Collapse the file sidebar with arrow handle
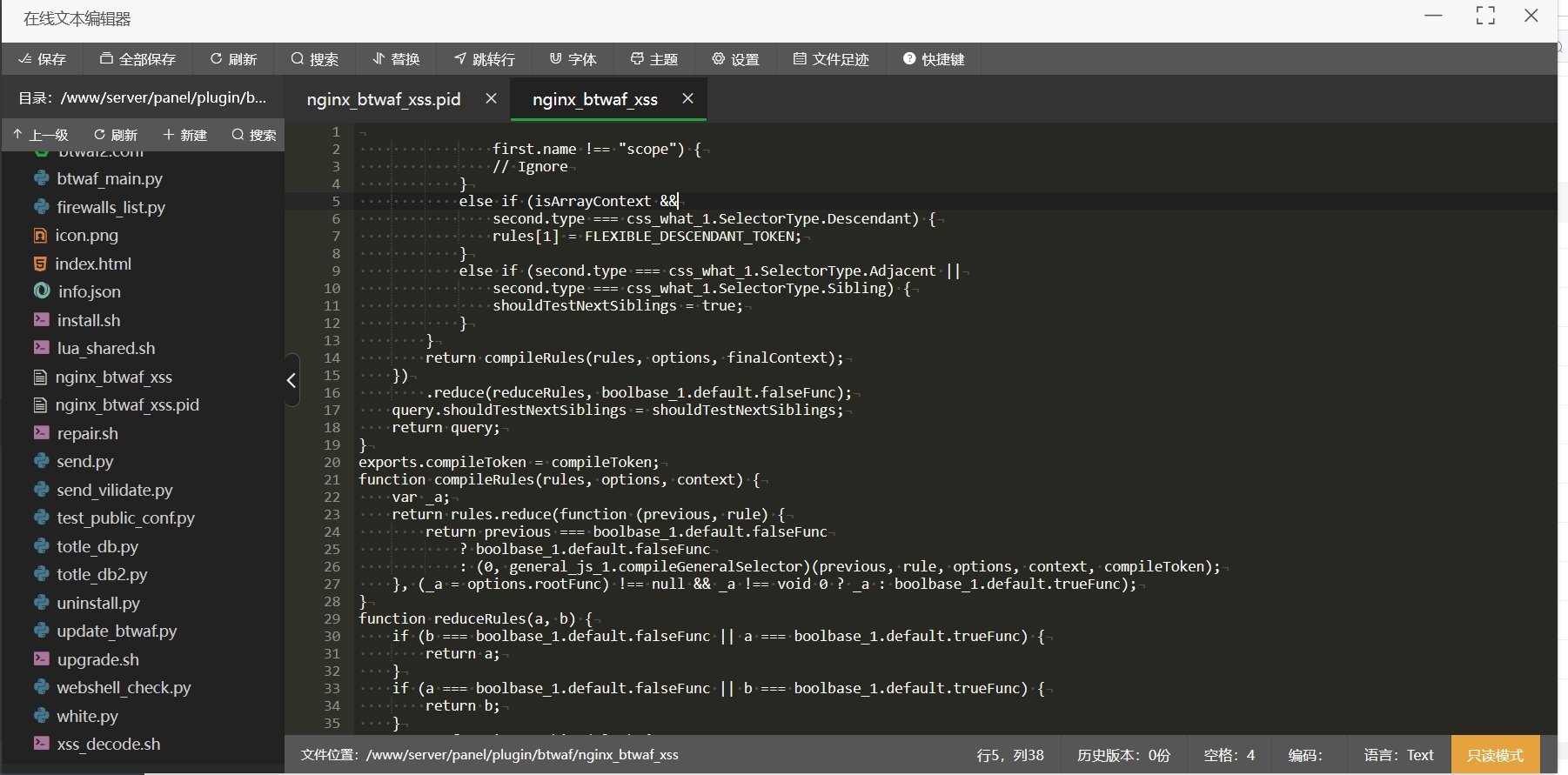The height and width of the screenshot is (775, 1568). click(x=291, y=380)
